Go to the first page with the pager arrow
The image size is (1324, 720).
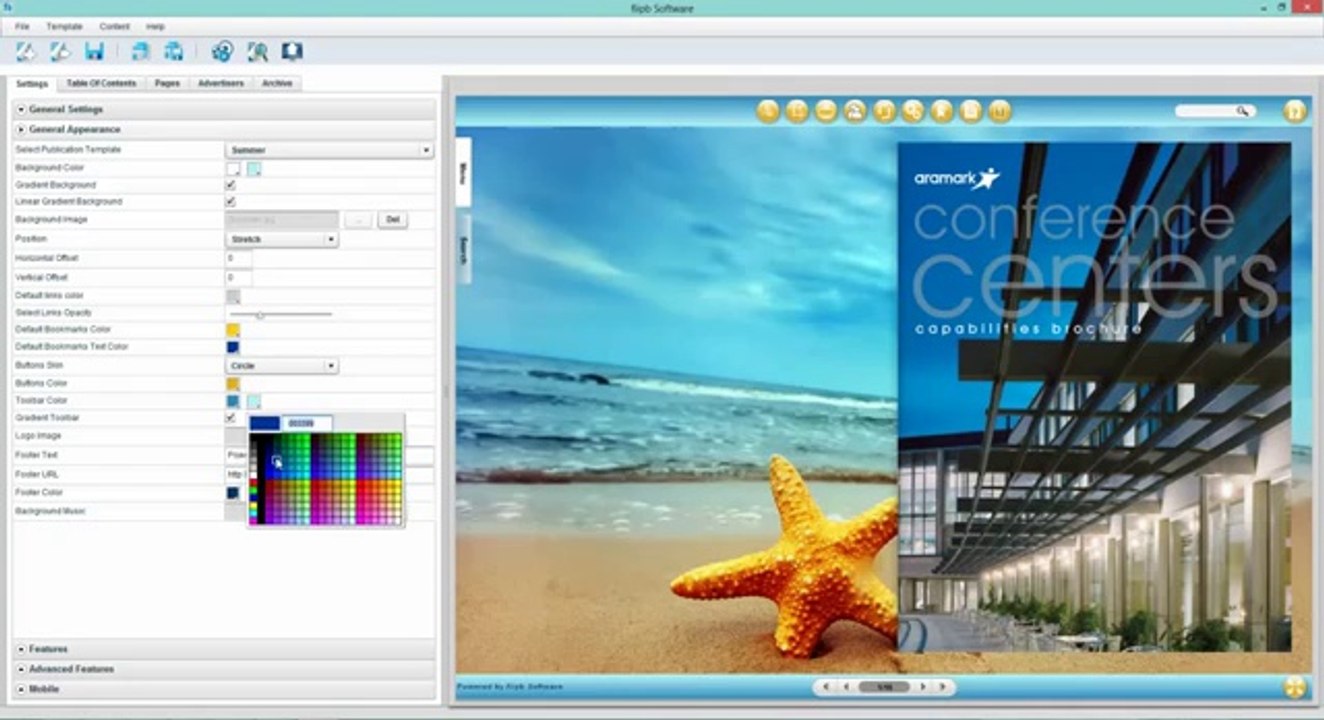coord(827,687)
